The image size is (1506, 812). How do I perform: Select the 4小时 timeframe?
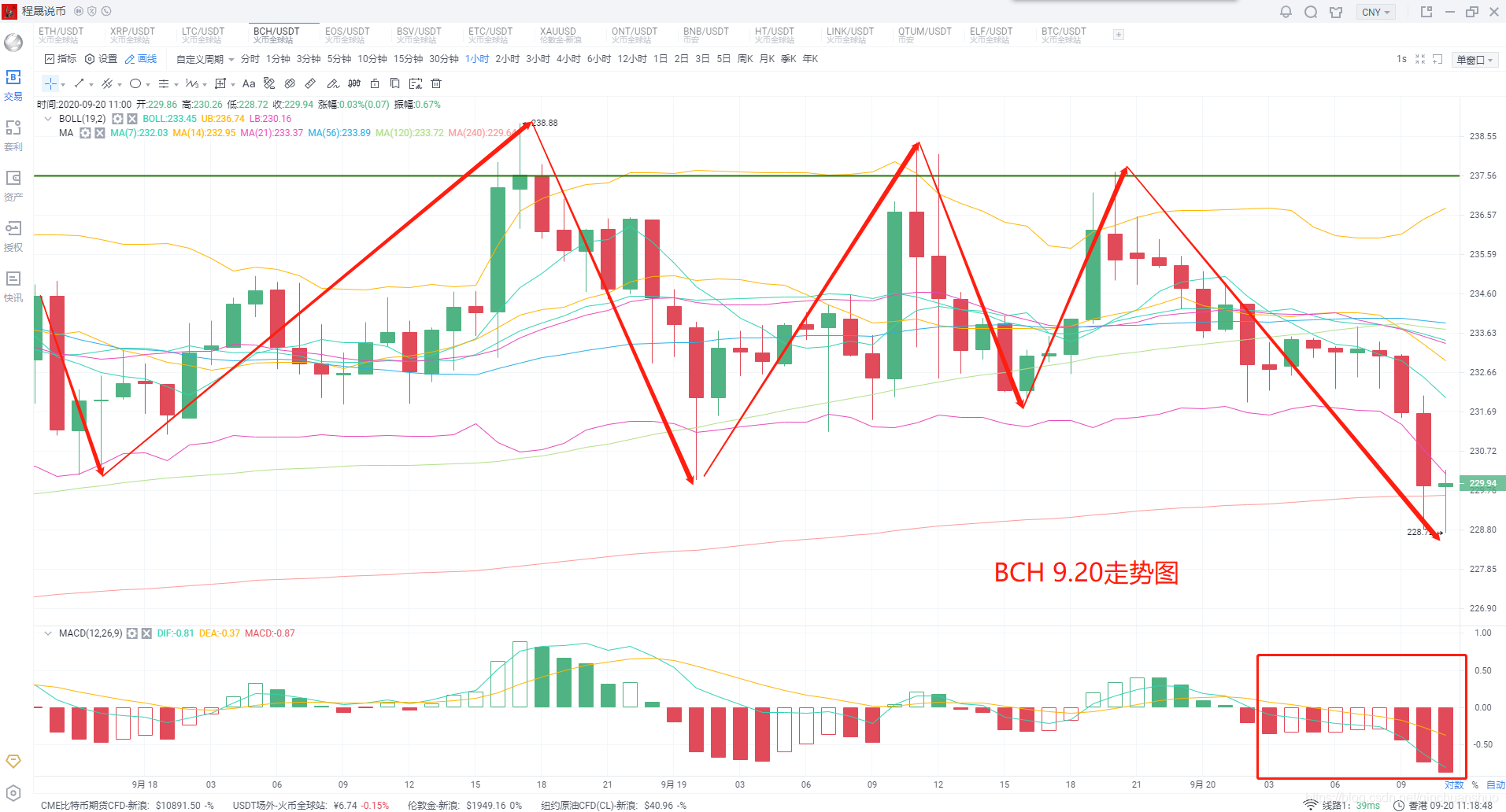tap(568, 59)
